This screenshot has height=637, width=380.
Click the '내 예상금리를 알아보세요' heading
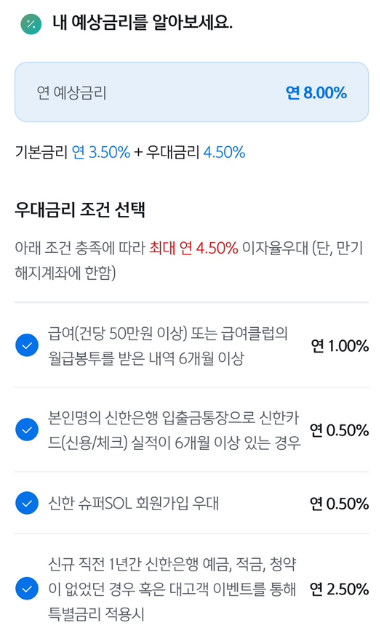[x=142, y=22]
